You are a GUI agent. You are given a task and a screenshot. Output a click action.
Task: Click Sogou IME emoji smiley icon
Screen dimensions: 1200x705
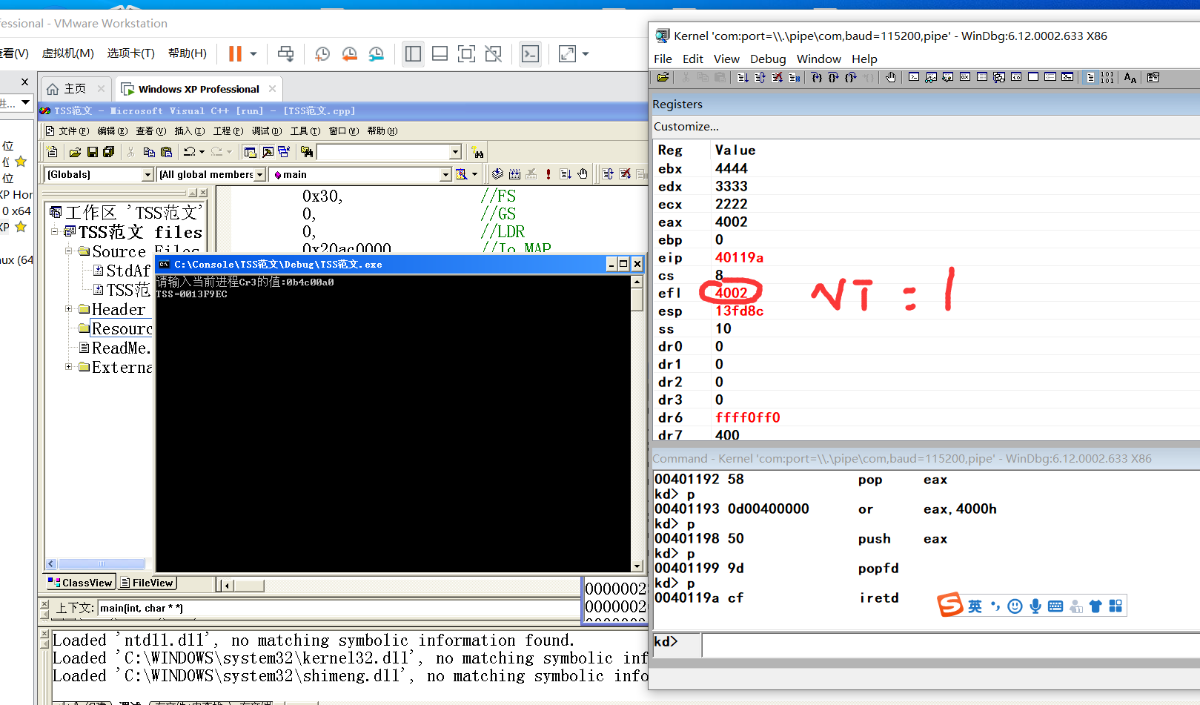[1015, 606]
